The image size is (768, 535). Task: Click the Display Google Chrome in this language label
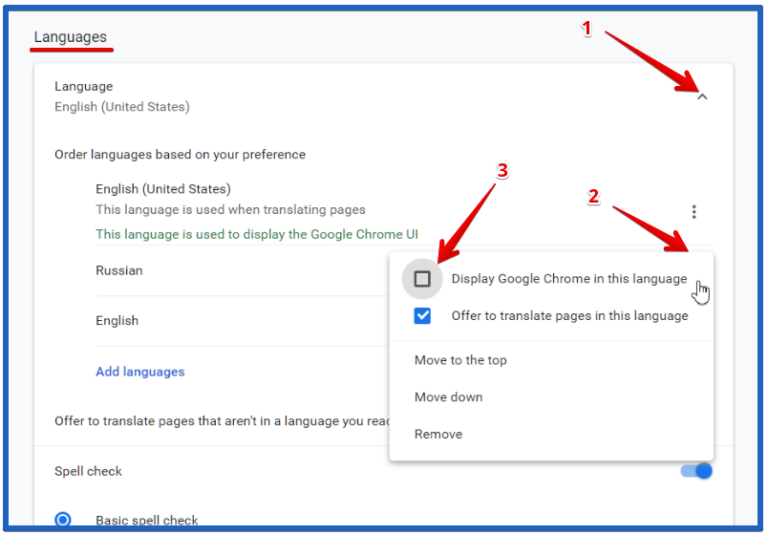pyautogui.click(x=569, y=279)
